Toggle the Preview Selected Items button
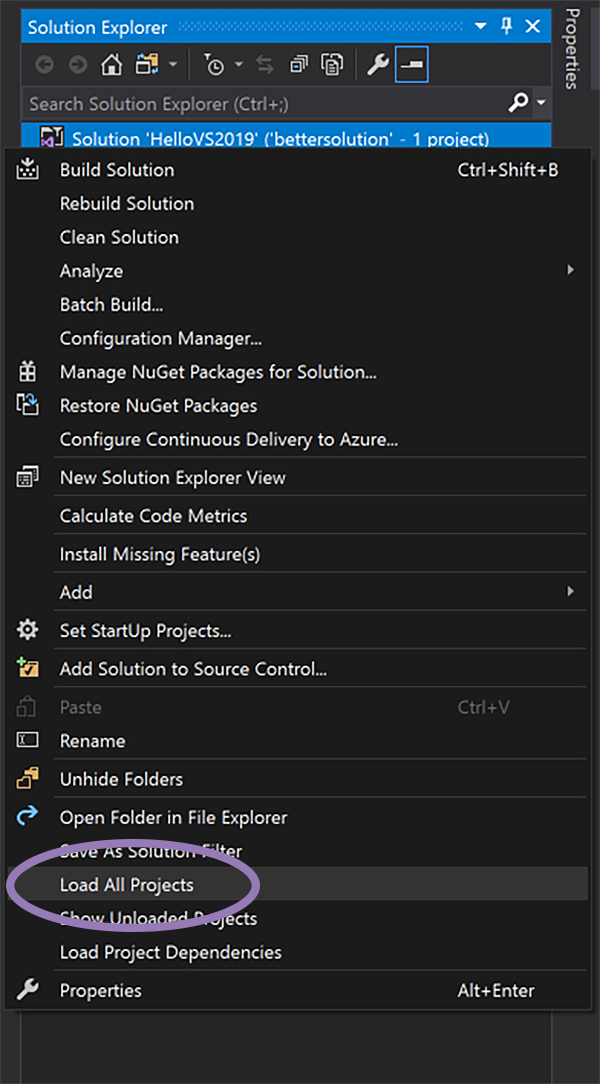600x1084 pixels. (x=411, y=66)
